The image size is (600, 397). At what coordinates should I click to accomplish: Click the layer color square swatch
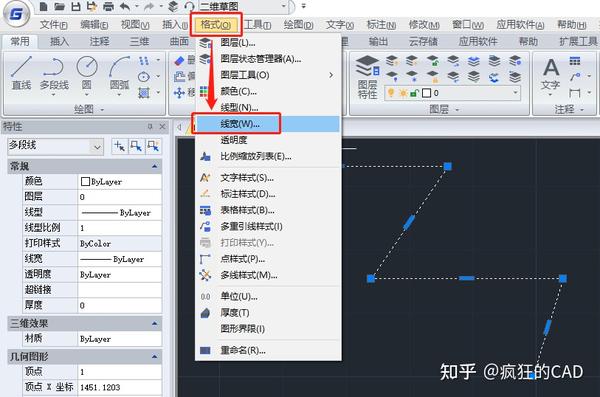[426, 93]
